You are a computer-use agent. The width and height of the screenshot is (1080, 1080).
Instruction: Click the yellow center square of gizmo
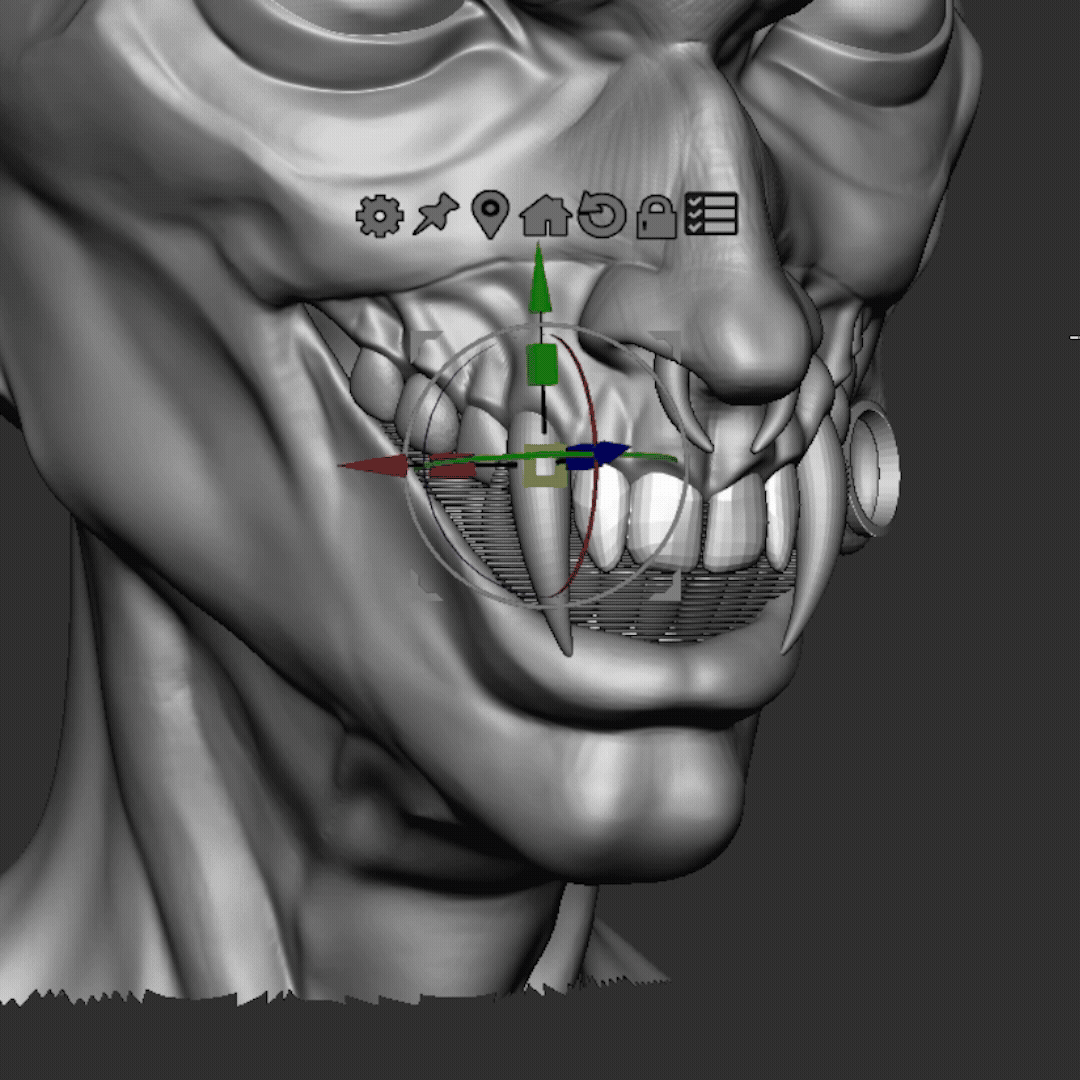(545, 466)
